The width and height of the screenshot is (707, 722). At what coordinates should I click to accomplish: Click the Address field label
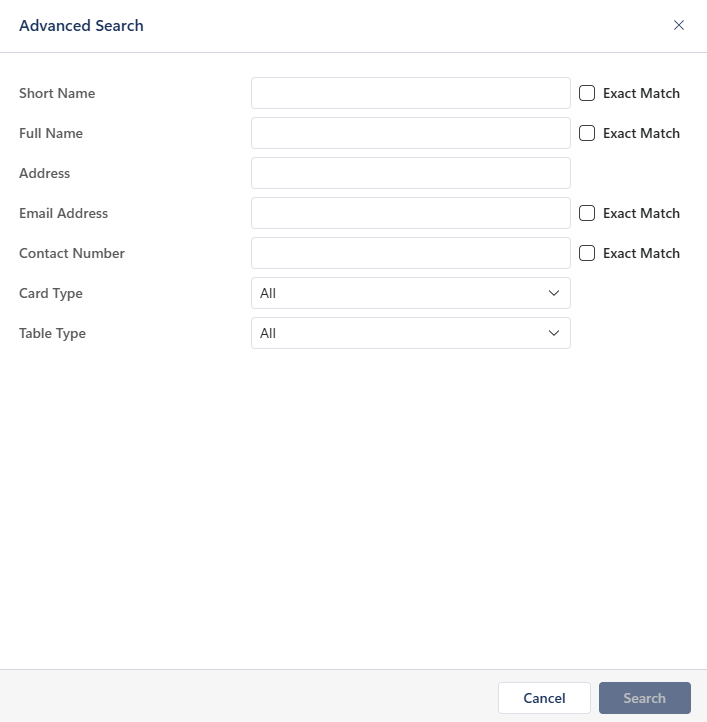pos(45,173)
